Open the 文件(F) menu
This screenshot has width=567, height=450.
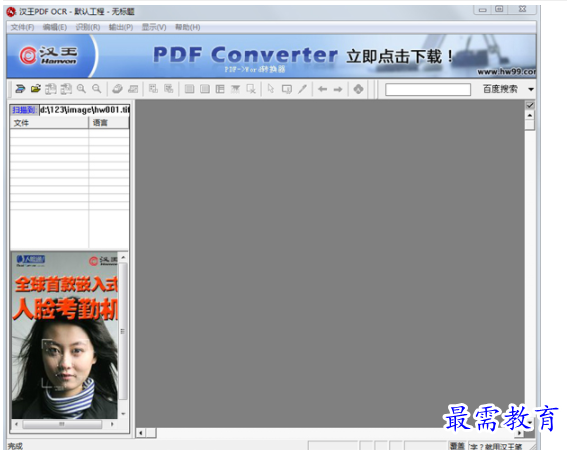pos(22,27)
